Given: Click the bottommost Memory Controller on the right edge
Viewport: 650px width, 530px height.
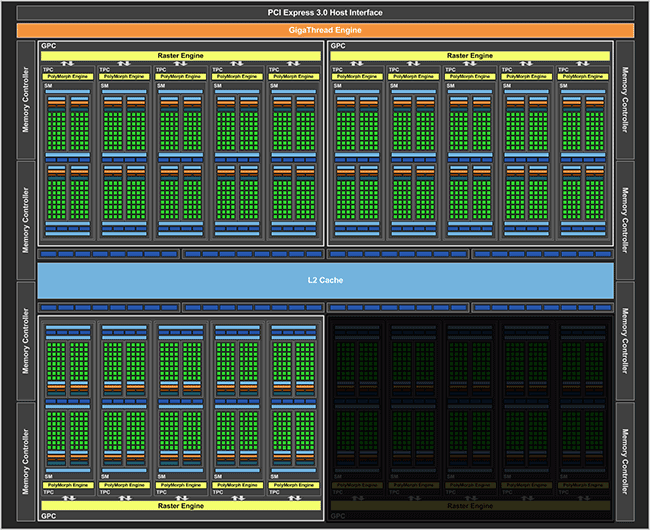Looking at the screenshot, I should point(625,460).
